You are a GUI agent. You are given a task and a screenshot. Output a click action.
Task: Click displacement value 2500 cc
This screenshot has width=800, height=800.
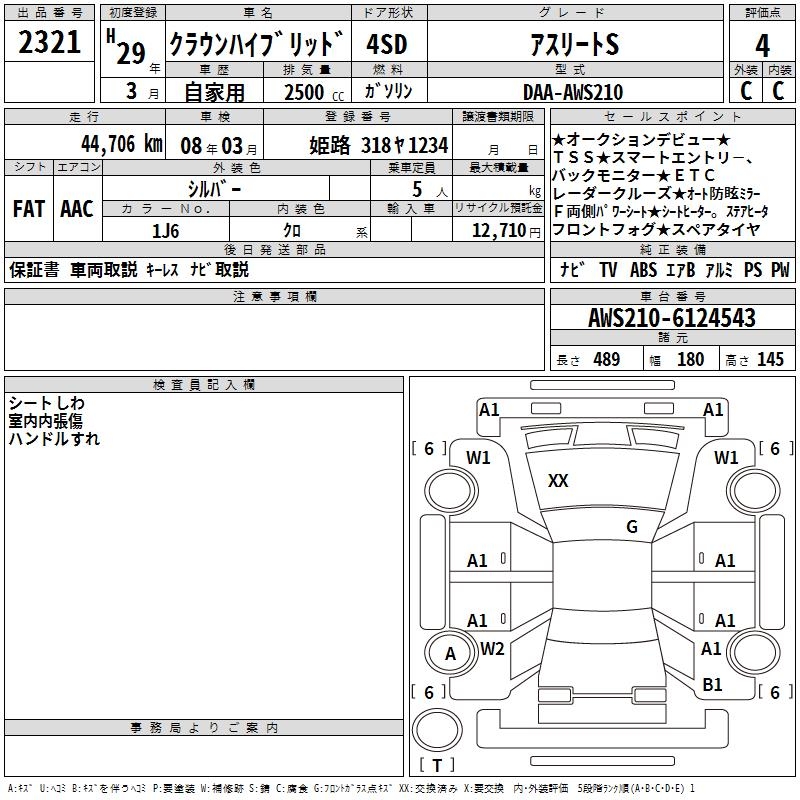[x=314, y=92]
